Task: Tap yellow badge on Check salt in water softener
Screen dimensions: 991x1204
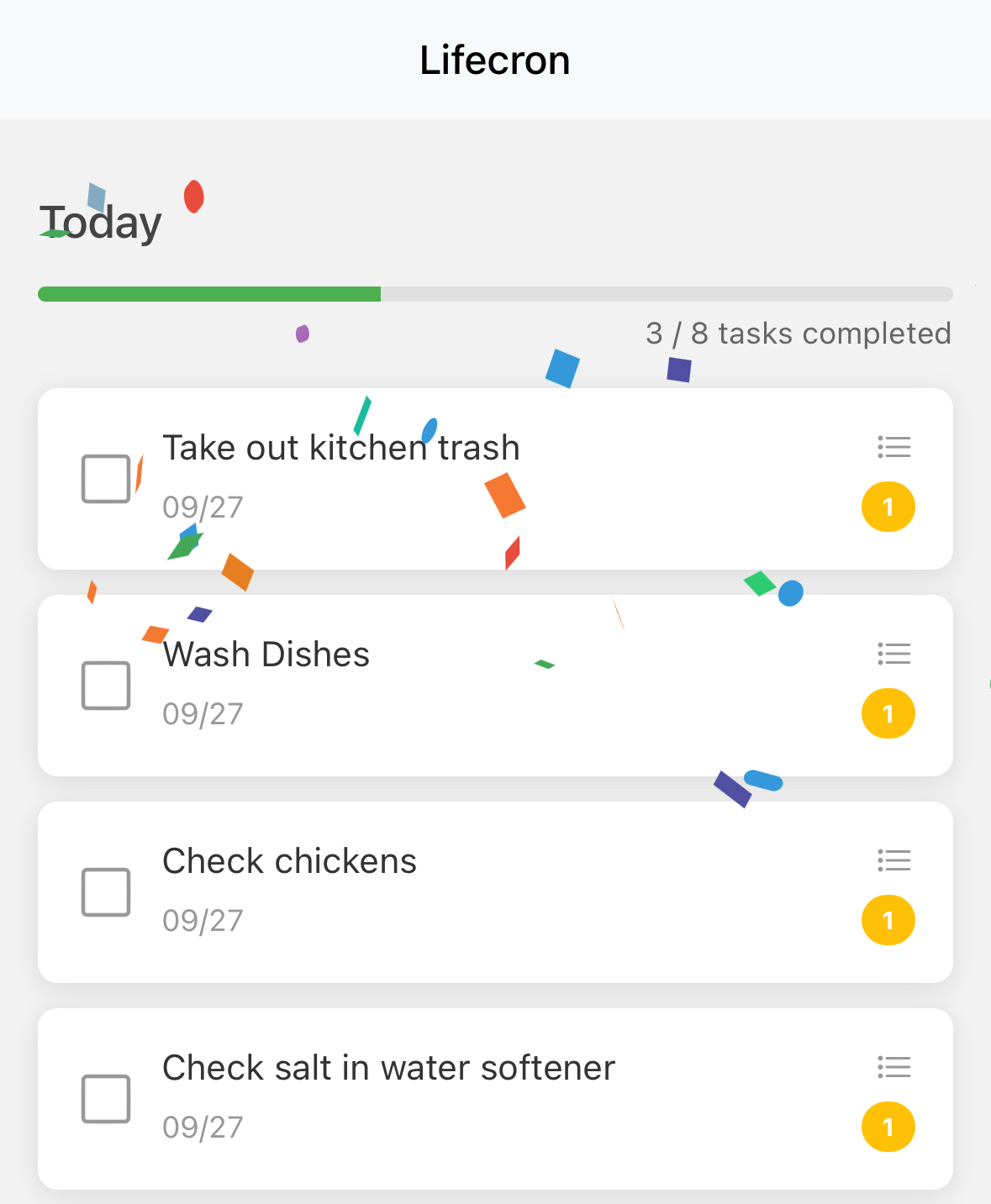Action: pos(888,1127)
